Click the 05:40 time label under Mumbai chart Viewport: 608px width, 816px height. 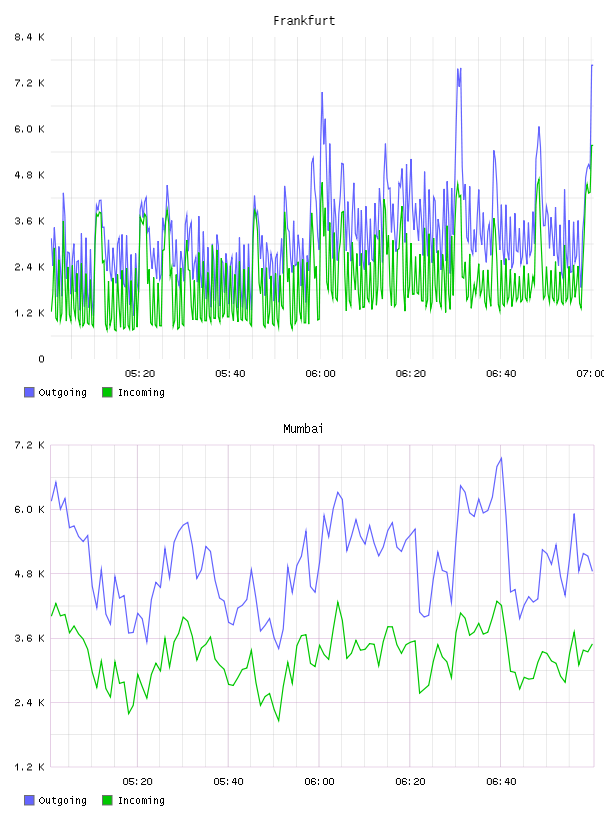click(x=228, y=782)
